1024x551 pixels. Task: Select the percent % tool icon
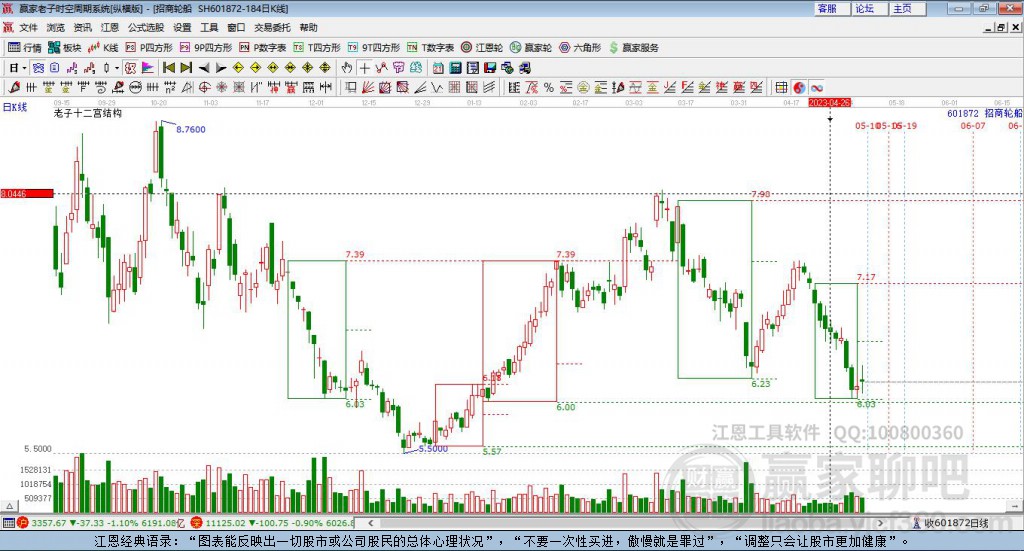pyautogui.click(x=549, y=87)
